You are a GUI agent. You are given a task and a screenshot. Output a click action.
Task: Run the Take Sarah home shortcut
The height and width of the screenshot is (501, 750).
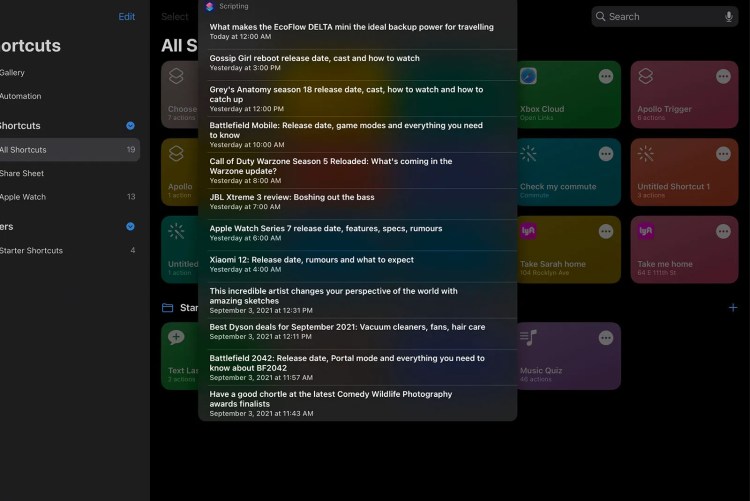pyautogui.click(x=569, y=250)
